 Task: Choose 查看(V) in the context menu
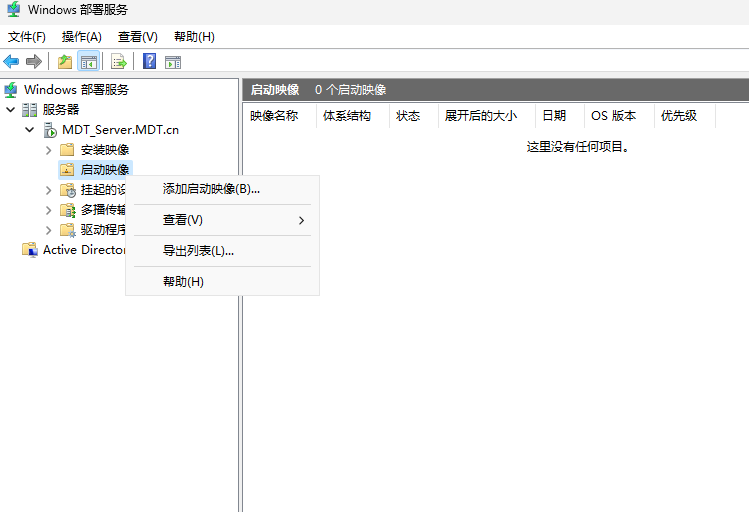click(x=223, y=220)
